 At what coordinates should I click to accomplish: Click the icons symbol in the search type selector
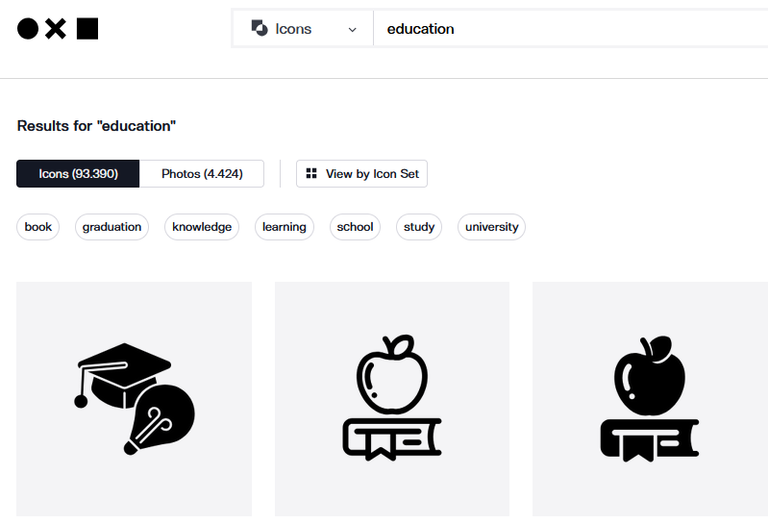[x=259, y=29]
